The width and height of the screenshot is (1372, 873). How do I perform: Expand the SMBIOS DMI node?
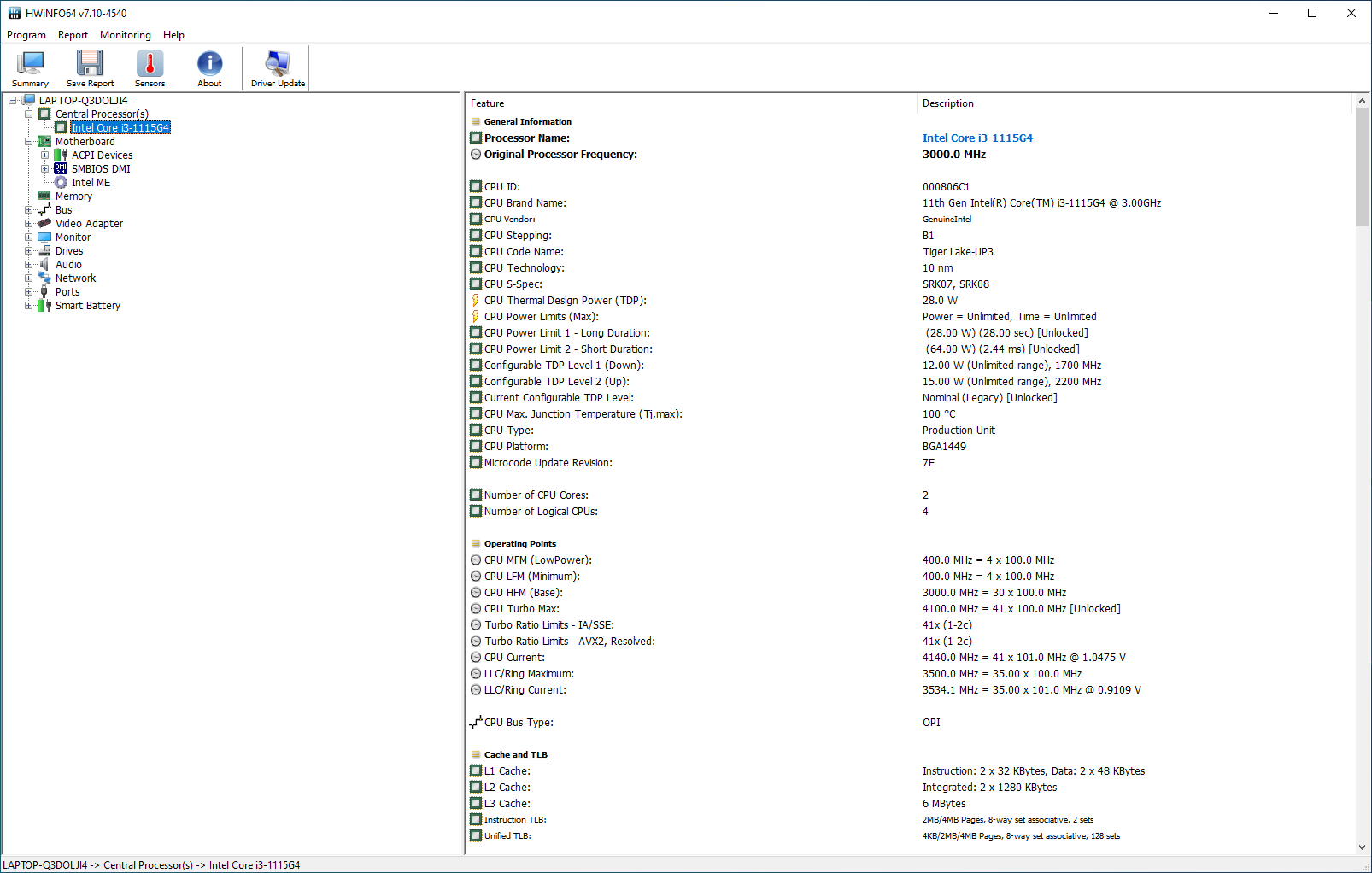(x=45, y=169)
